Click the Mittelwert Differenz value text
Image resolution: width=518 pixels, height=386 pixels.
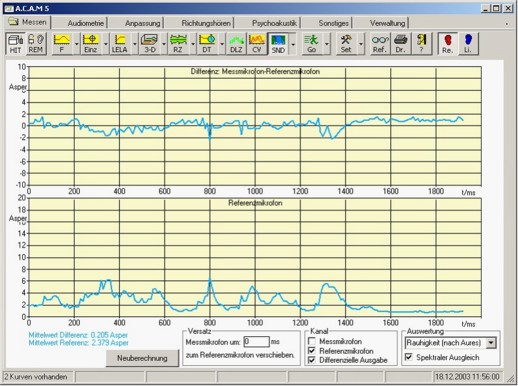[x=78, y=335]
